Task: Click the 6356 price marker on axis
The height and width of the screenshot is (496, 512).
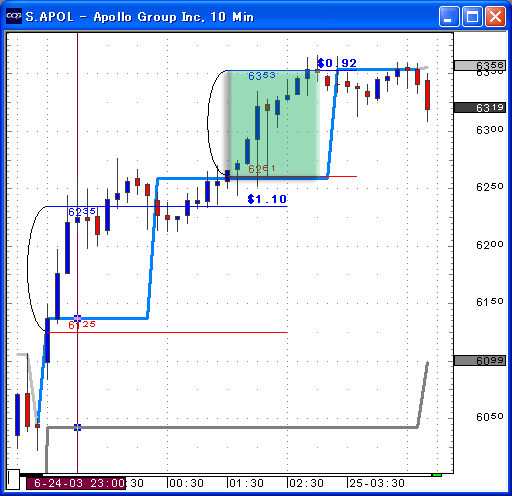Action: click(x=480, y=65)
